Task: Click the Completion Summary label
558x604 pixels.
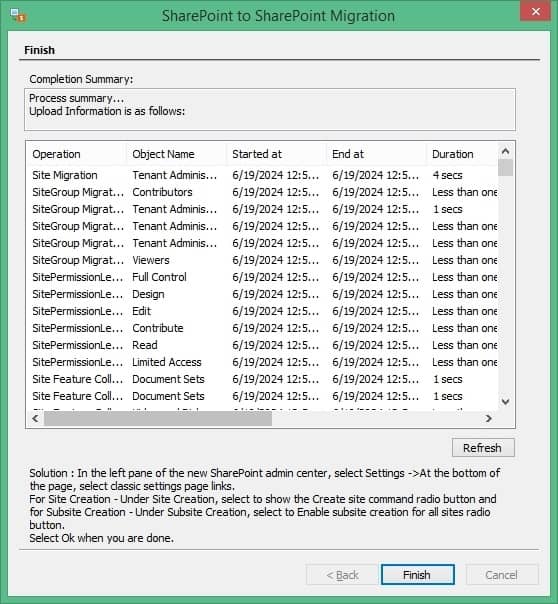Action: (81, 79)
